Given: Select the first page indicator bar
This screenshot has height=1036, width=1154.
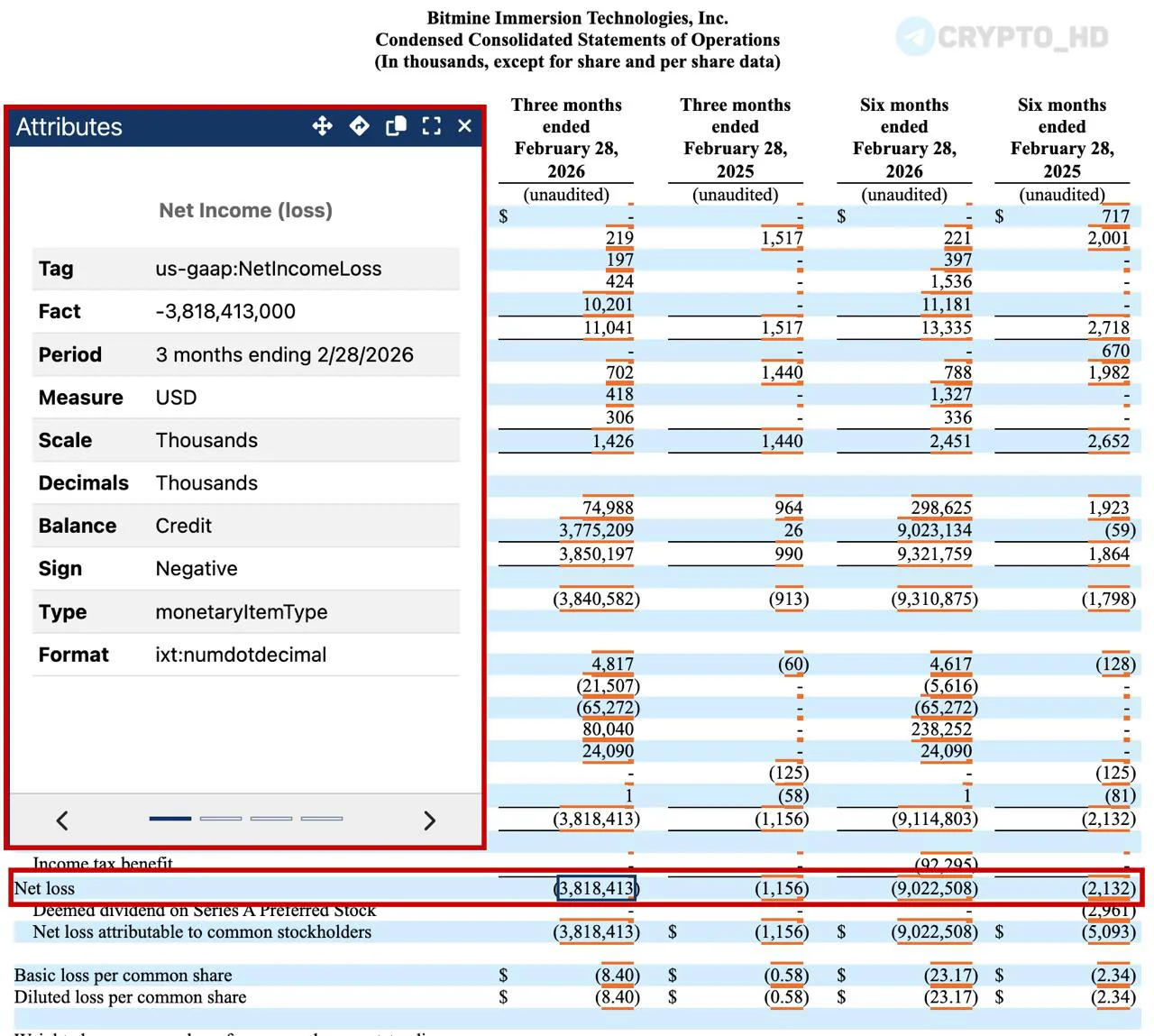Looking at the screenshot, I should tap(170, 819).
